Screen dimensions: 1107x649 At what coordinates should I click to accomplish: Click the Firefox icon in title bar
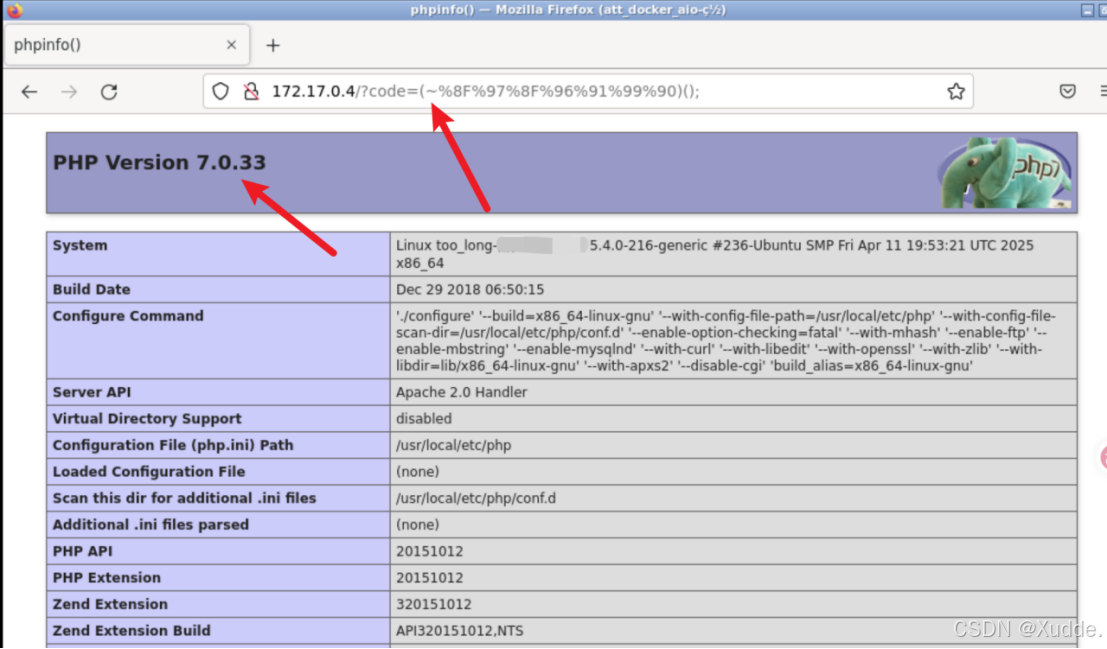click(x=14, y=9)
